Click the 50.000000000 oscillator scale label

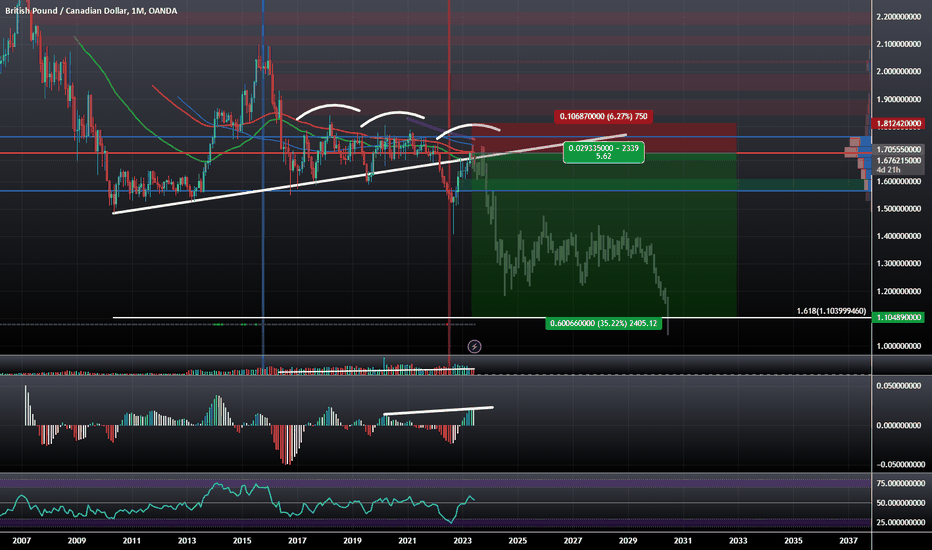(900, 503)
